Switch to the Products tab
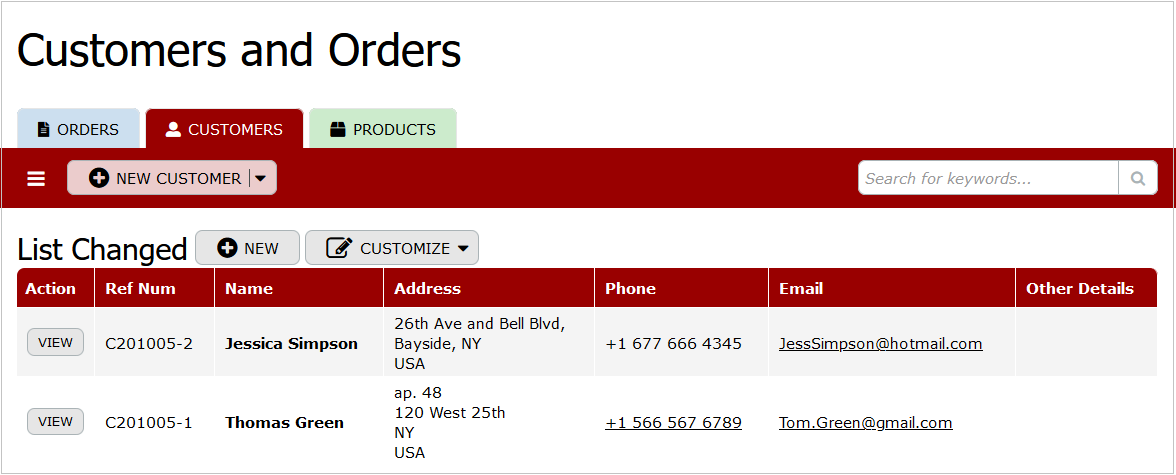 383,130
